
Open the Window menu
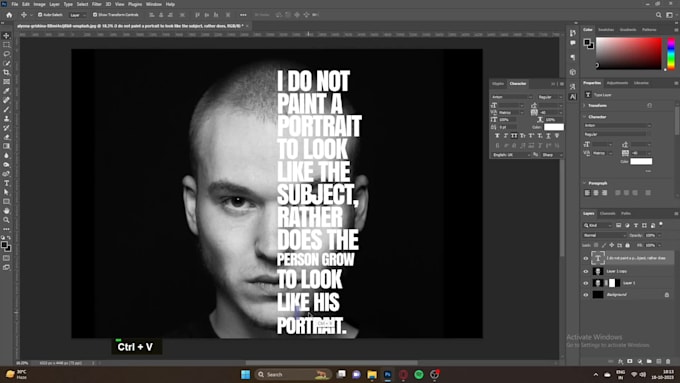(x=154, y=4)
